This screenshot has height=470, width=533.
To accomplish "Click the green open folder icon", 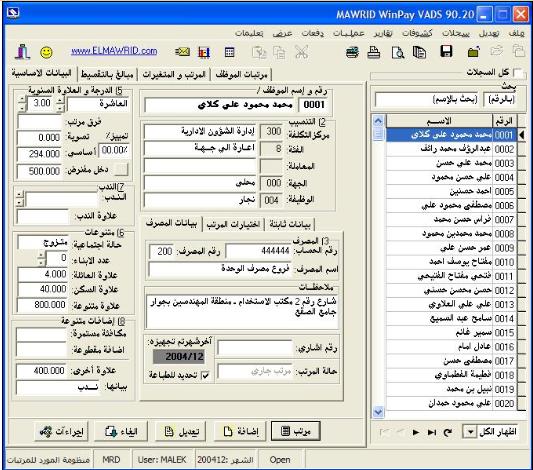I will pos(473,52).
